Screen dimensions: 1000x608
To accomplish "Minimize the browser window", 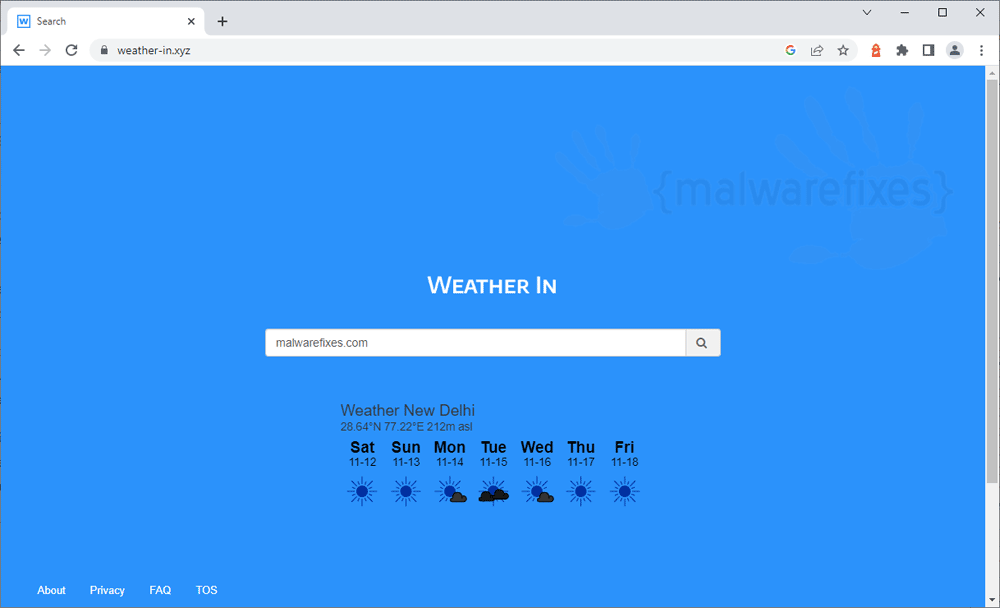I will (904, 12).
